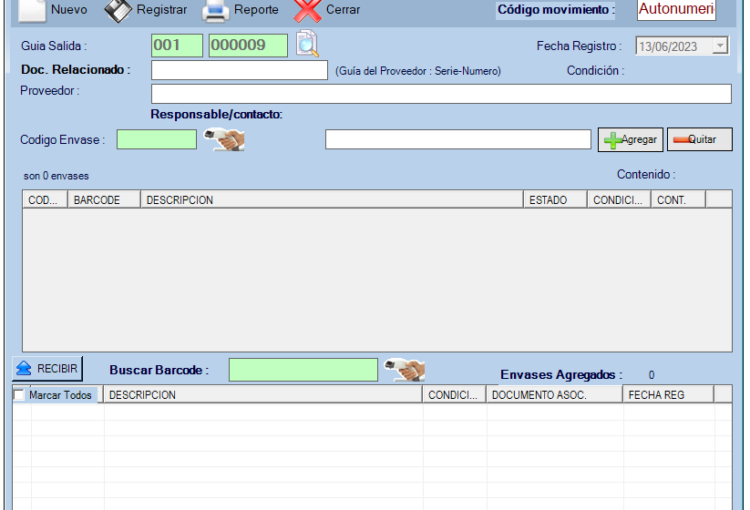Click the Proveedor text field
The width and height of the screenshot is (750, 510).
(441, 94)
